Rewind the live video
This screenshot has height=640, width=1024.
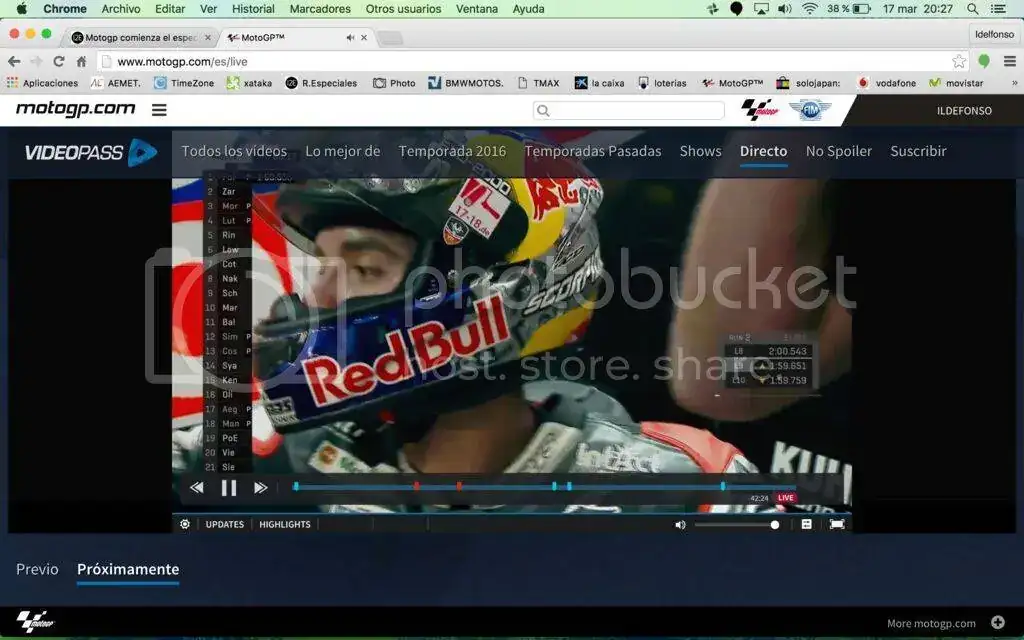[197, 488]
